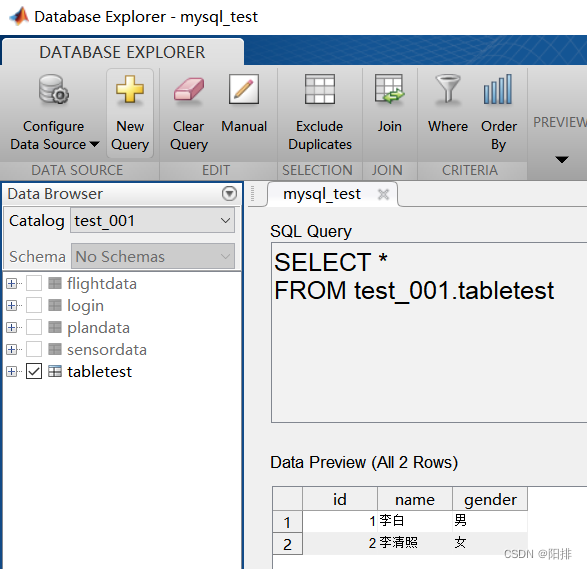Image resolution: width=587 pixels, height=569 pixels.
Task: Click the login table icon
Action: tap(55, 305)
